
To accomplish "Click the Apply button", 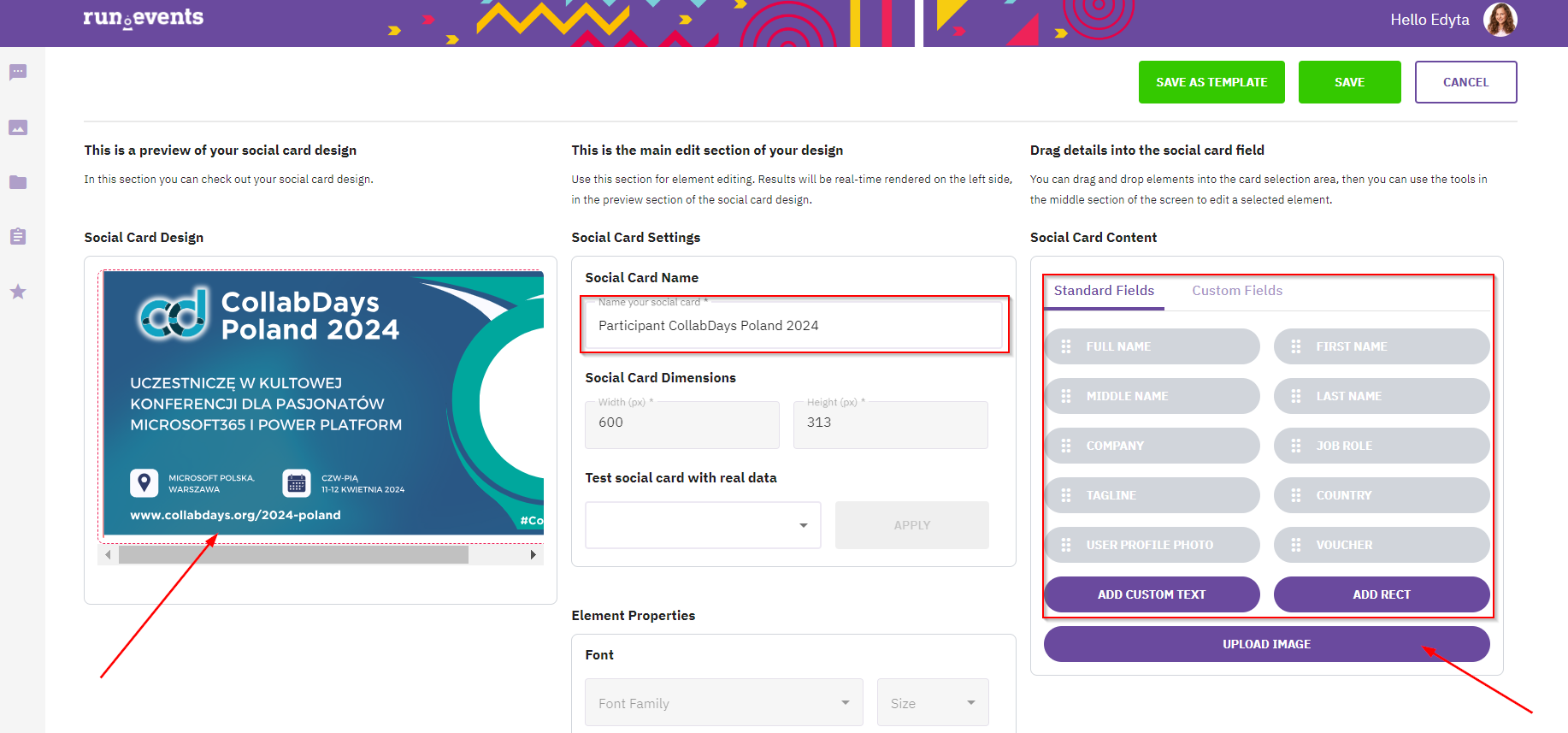I will 912,525.
